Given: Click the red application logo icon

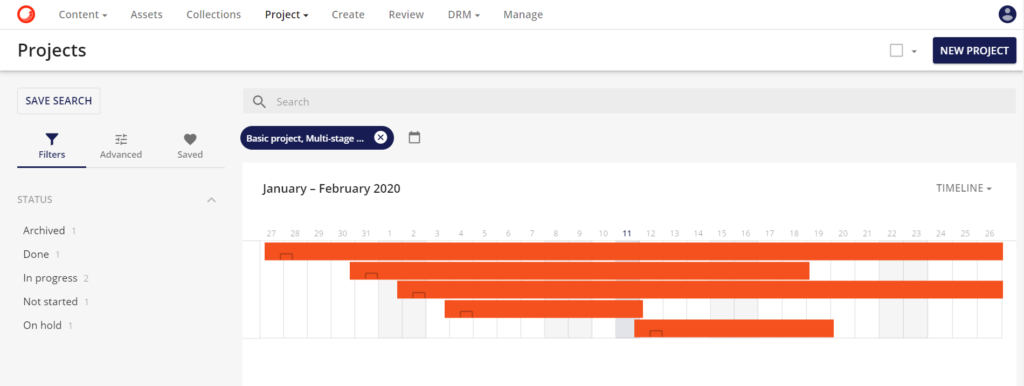Looking at the screenshot, I should coord(26,14).
